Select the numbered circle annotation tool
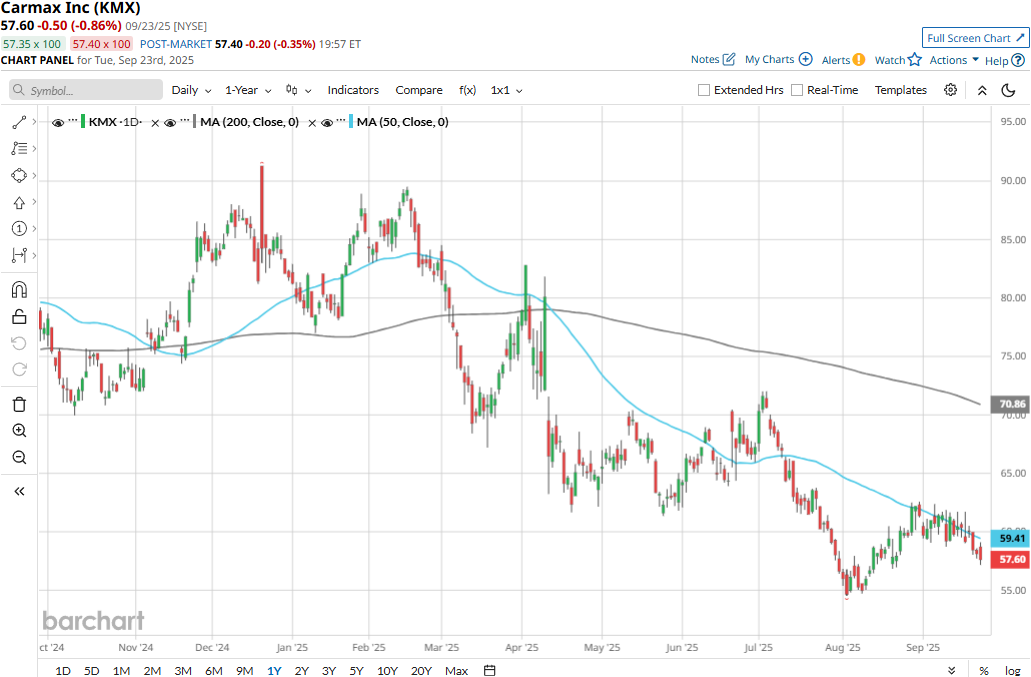Image resolution: width=1031 pixels, height=677 pixels. (x=19, y=229)
